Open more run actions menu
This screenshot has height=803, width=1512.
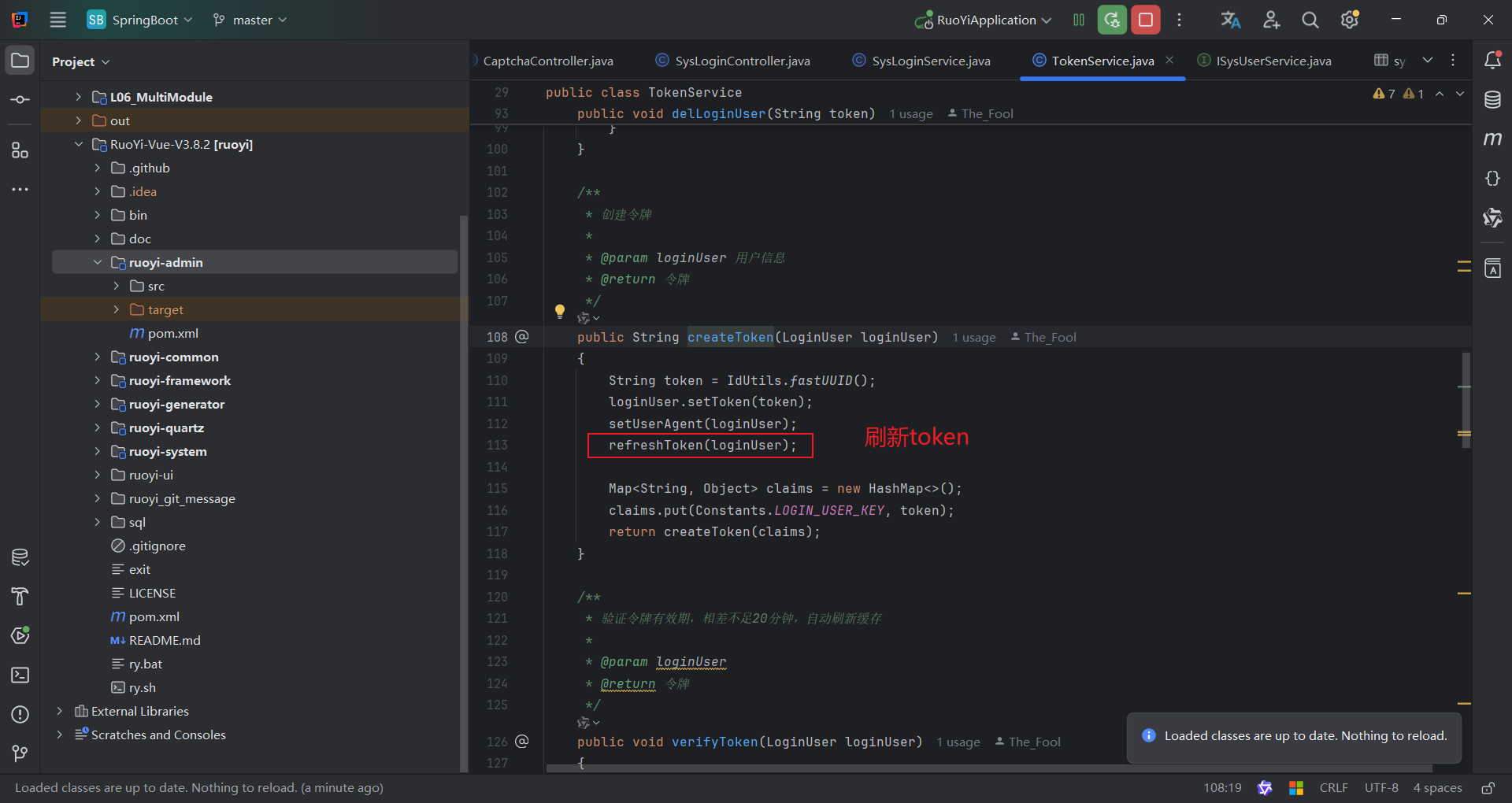click(x=1179, y=20)
